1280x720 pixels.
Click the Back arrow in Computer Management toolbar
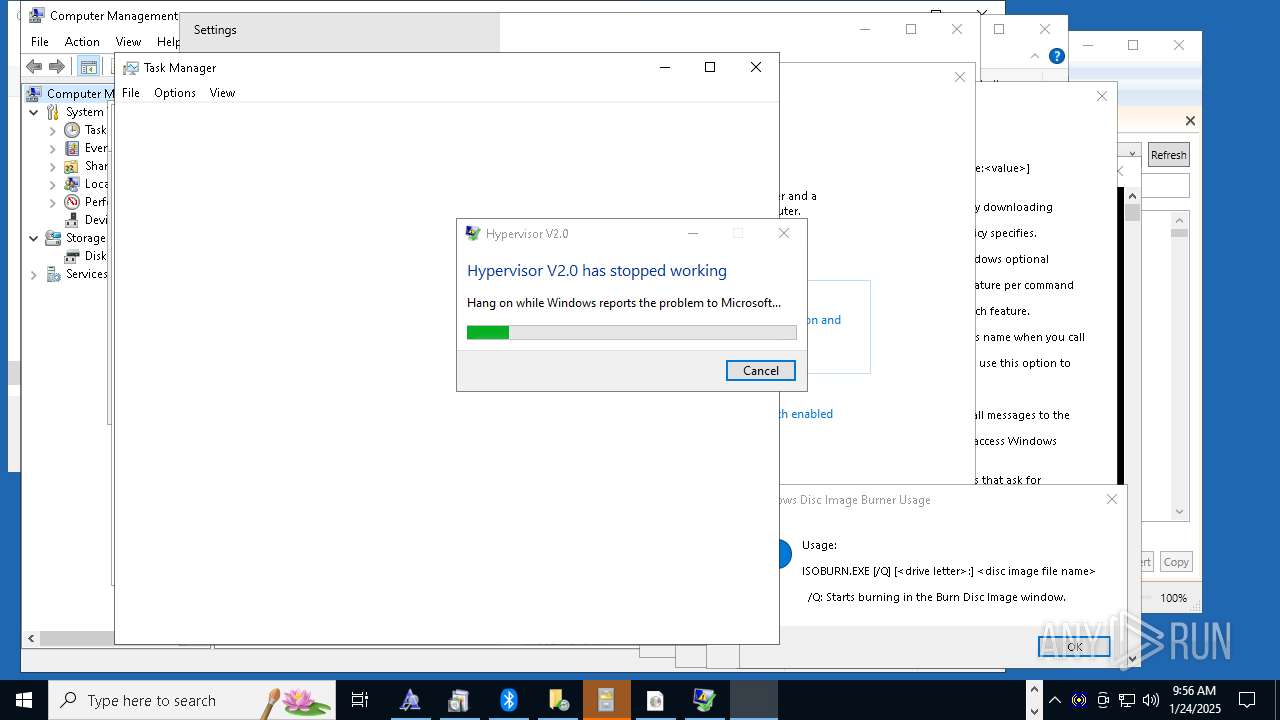click(34, 67)
